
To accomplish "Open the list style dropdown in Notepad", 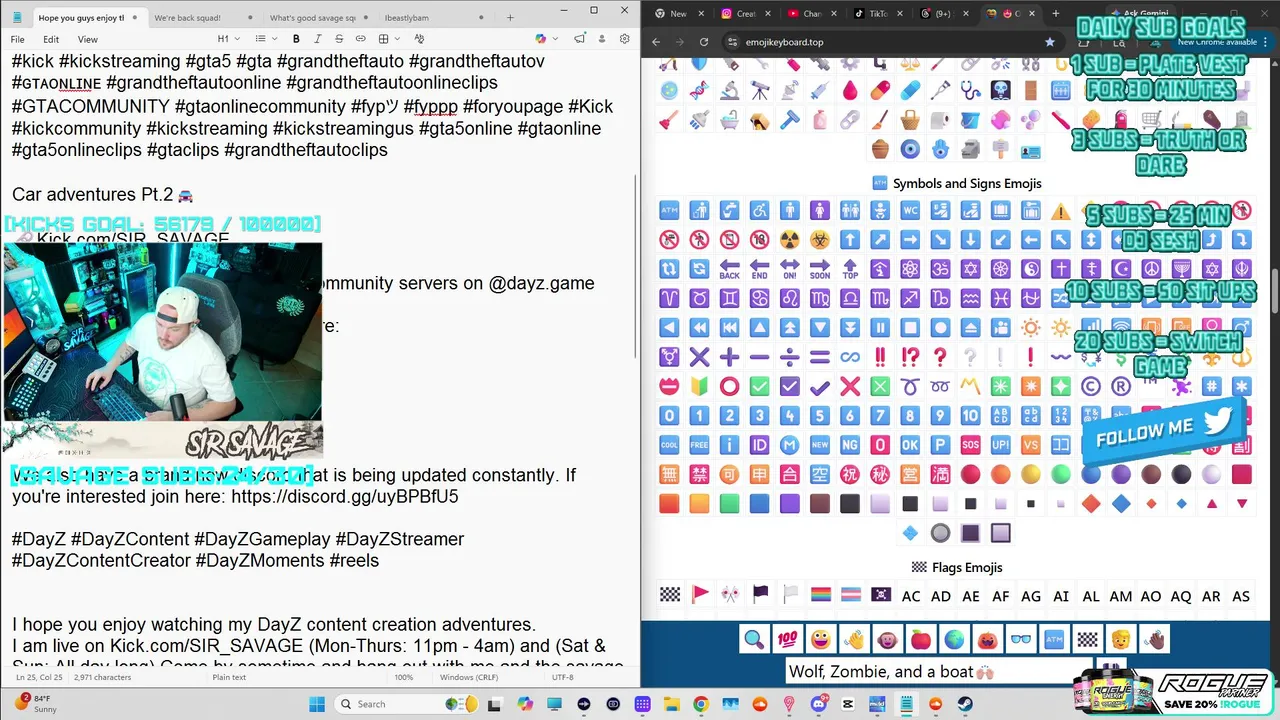I will 264,39.
